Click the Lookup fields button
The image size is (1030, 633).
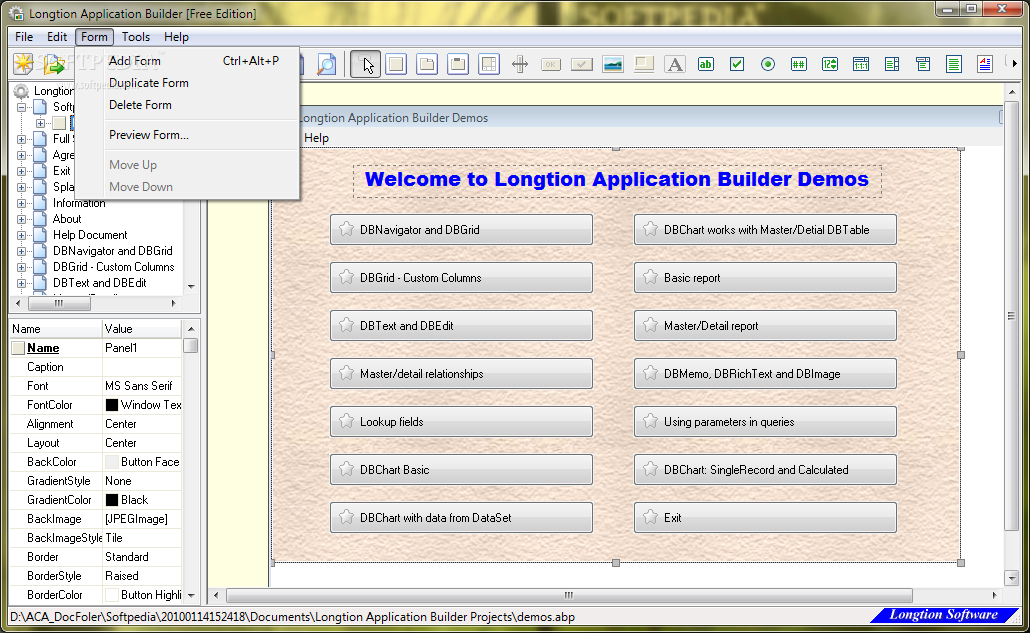pyautogui.click(x=461, y=422)
